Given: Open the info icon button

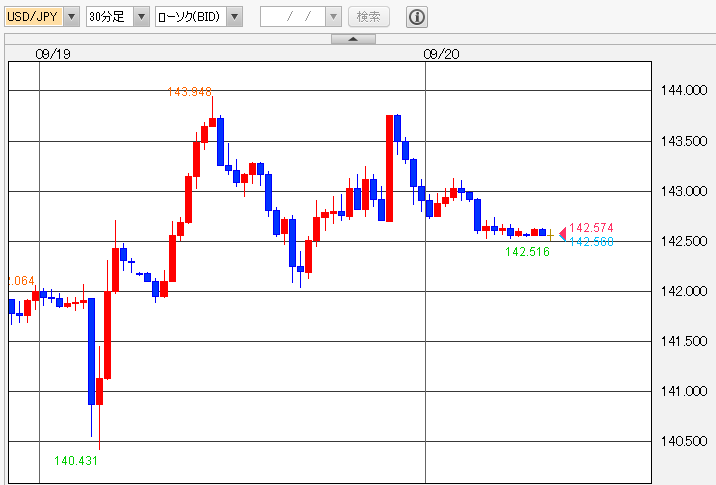Looking at the screenshot, I should 416,17.
